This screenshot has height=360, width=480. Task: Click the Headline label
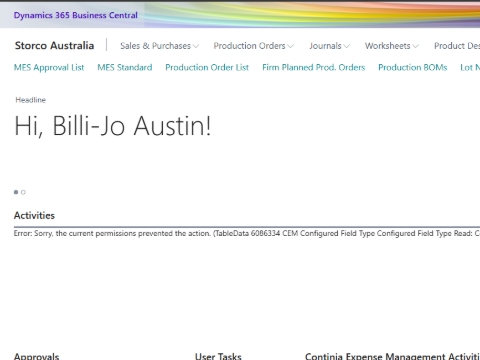[30, 100]
